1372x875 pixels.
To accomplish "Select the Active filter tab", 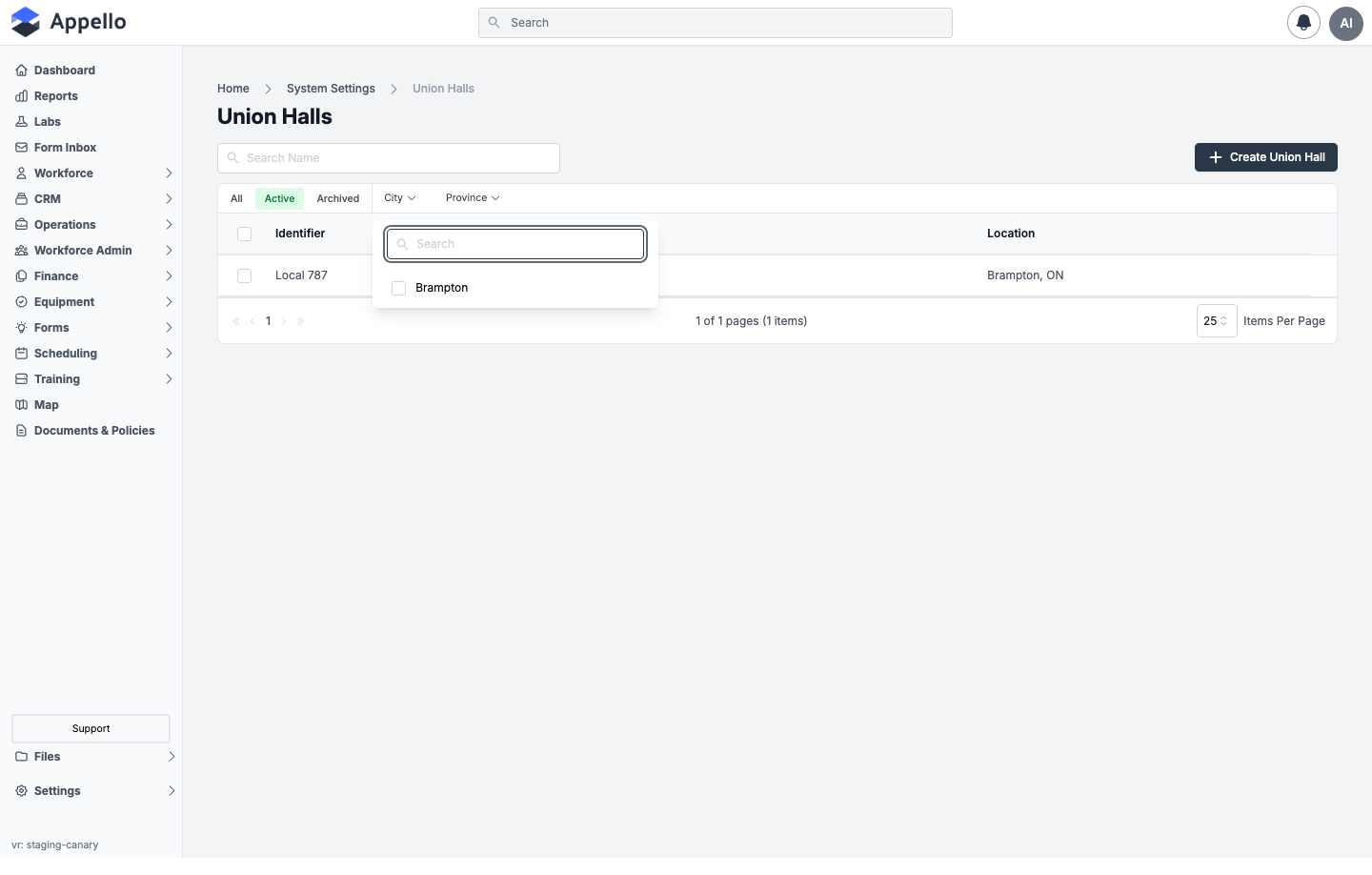I will [279, 198].
